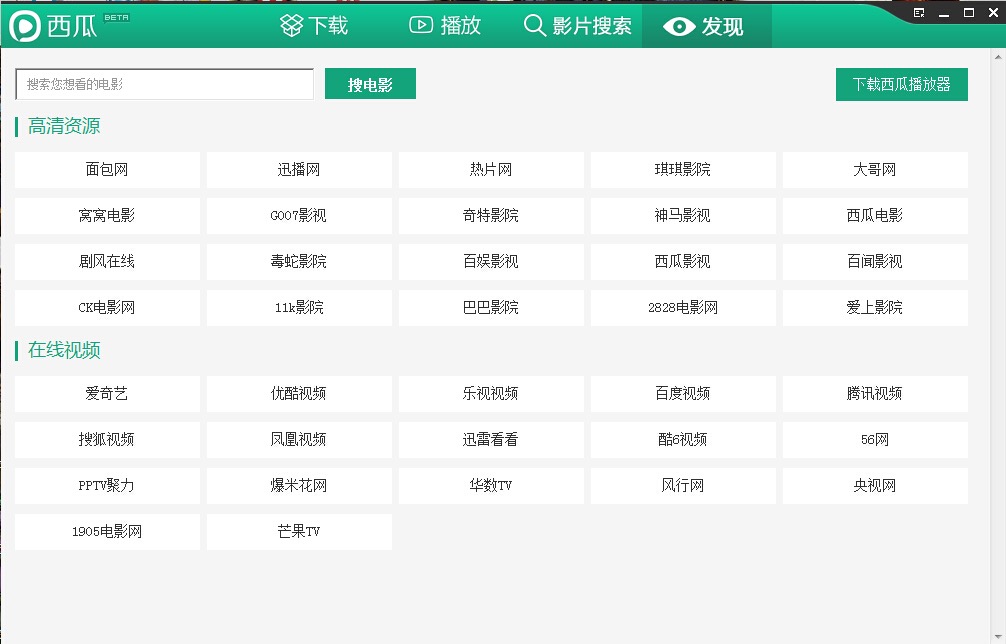Open the 影片搜索 tab

pos(577,26)
